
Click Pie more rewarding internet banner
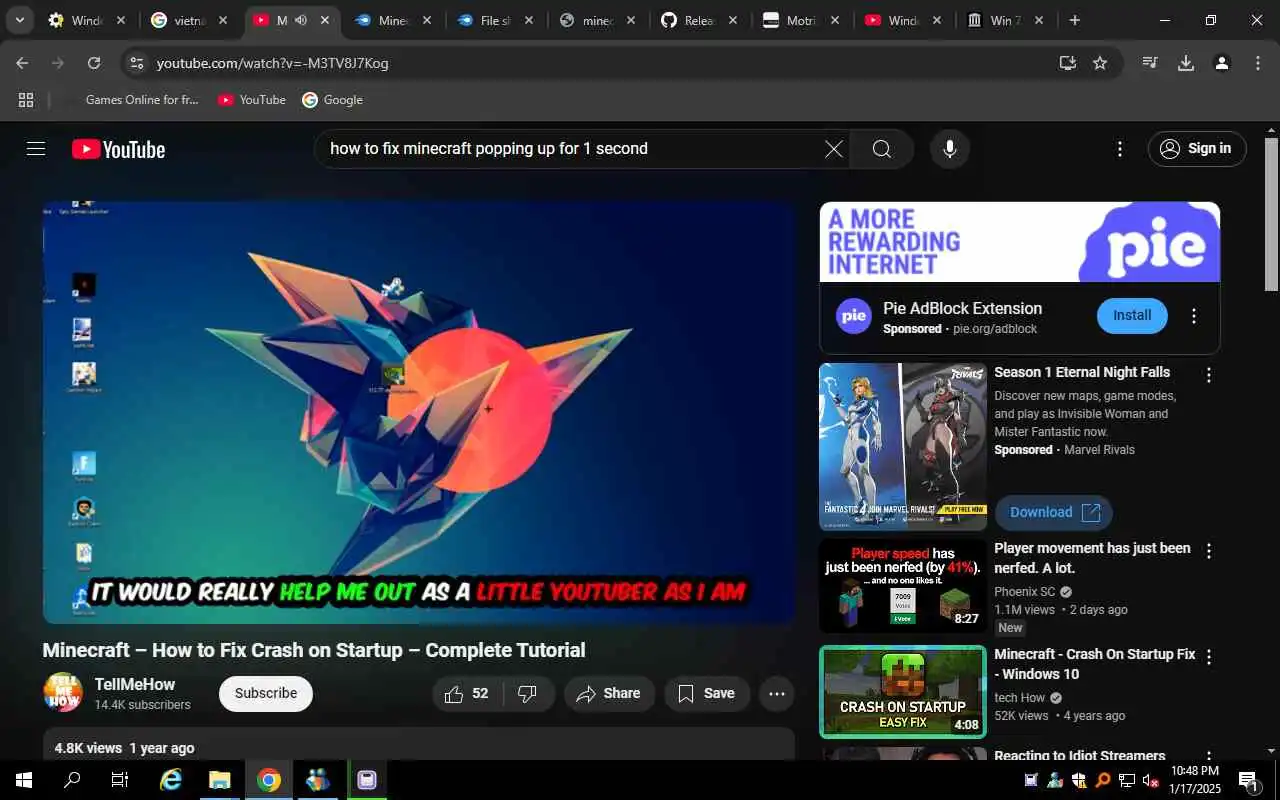click(1020, 242)
